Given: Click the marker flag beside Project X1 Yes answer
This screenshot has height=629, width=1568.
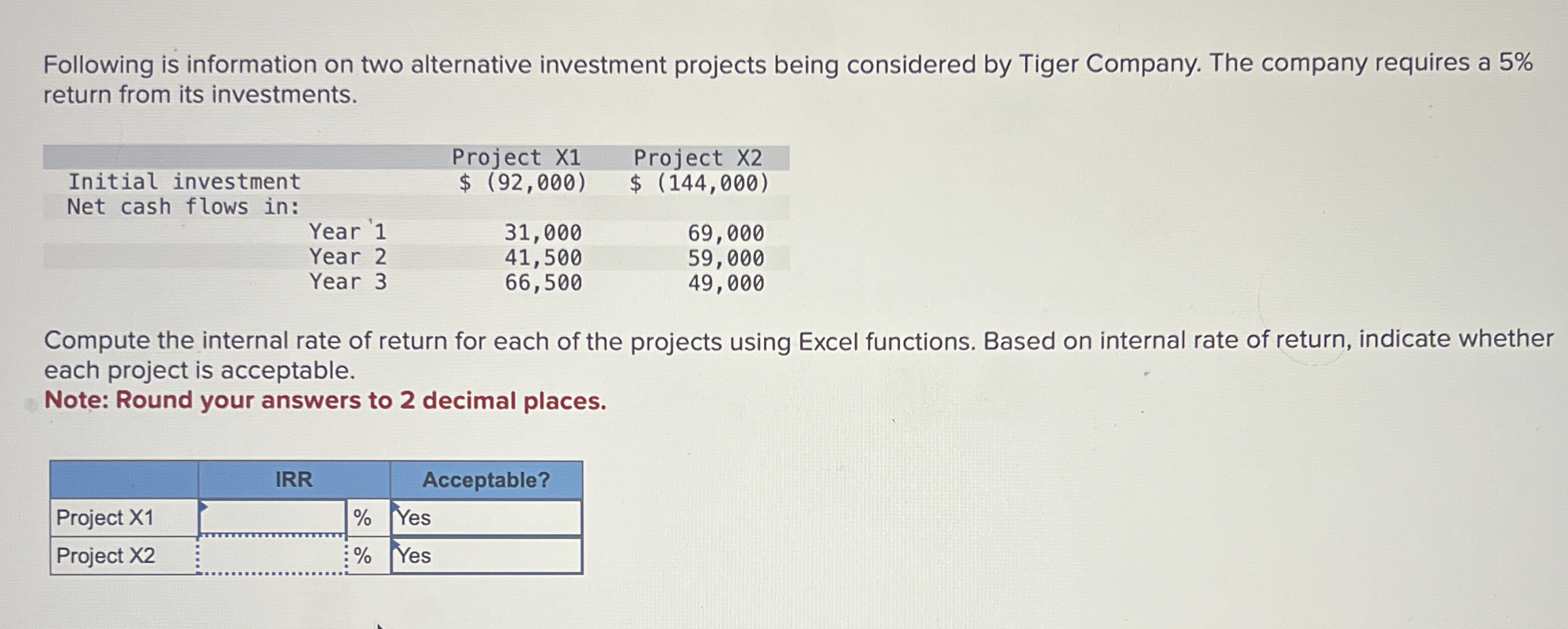Looking at the screenshot, I should 396,505.
